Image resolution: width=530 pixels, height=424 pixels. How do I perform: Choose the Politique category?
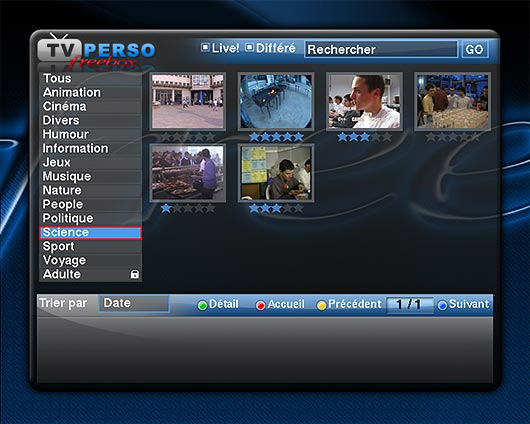click(x=91, y=218)
